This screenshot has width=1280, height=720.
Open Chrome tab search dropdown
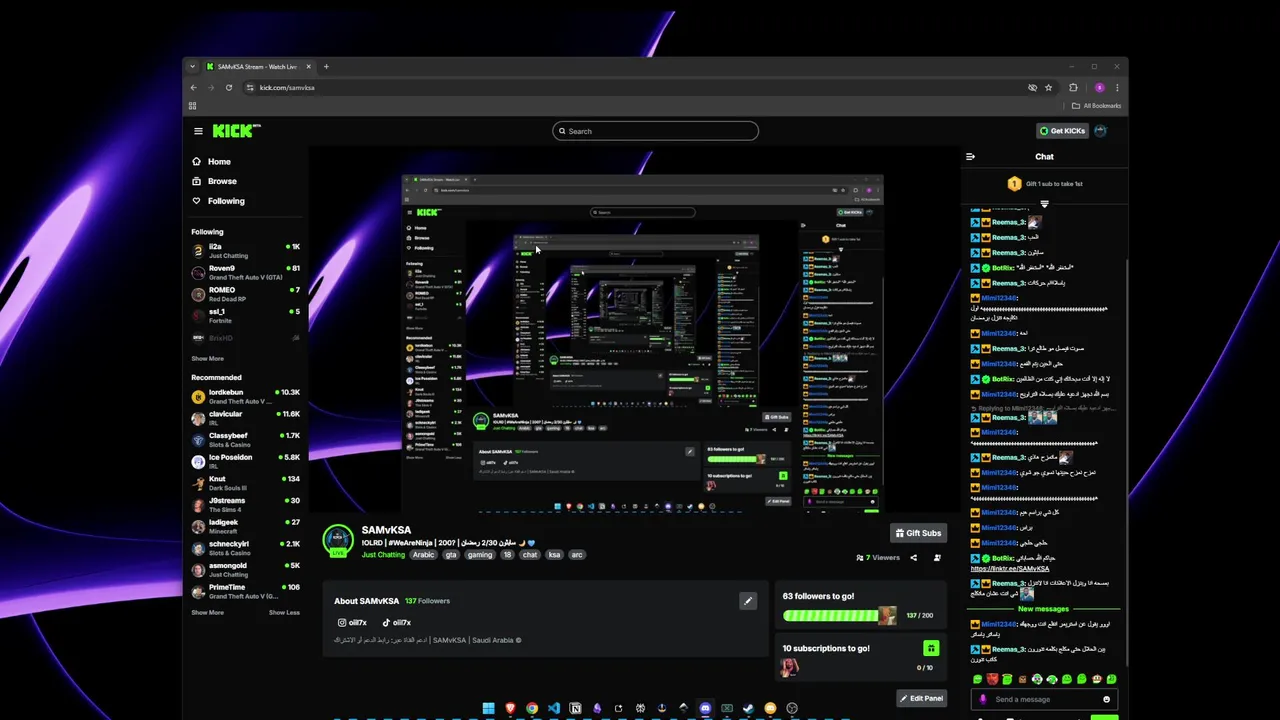pyautogui.click(x=192, y=67)
